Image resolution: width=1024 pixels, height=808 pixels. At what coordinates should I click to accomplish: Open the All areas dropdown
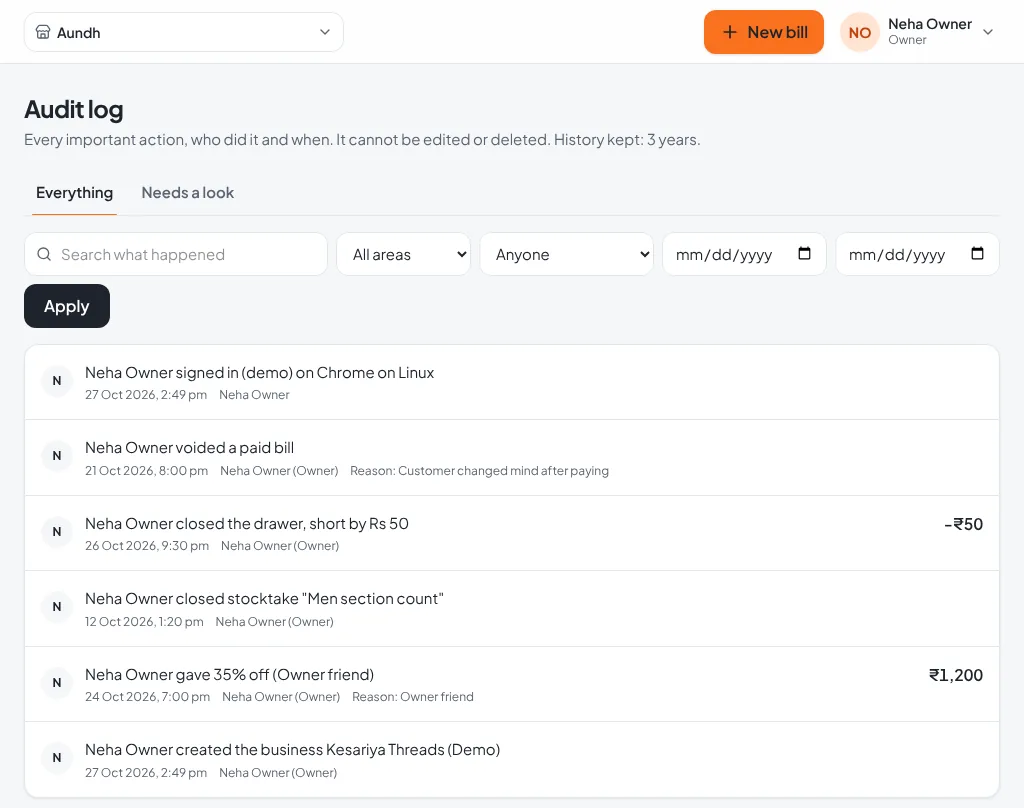(404, 254)
